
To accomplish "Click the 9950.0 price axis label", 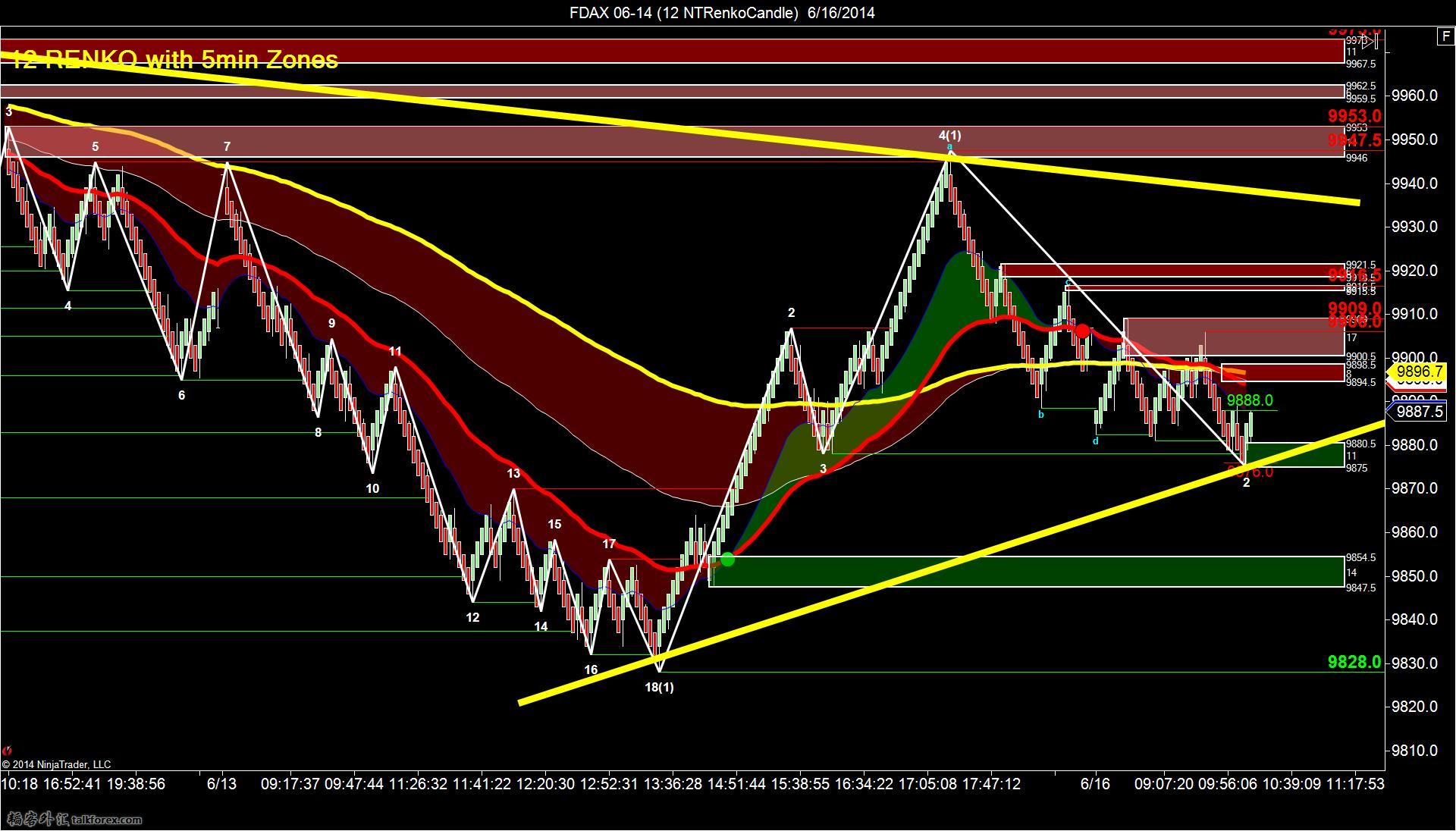I will (x=1415, y=140).
